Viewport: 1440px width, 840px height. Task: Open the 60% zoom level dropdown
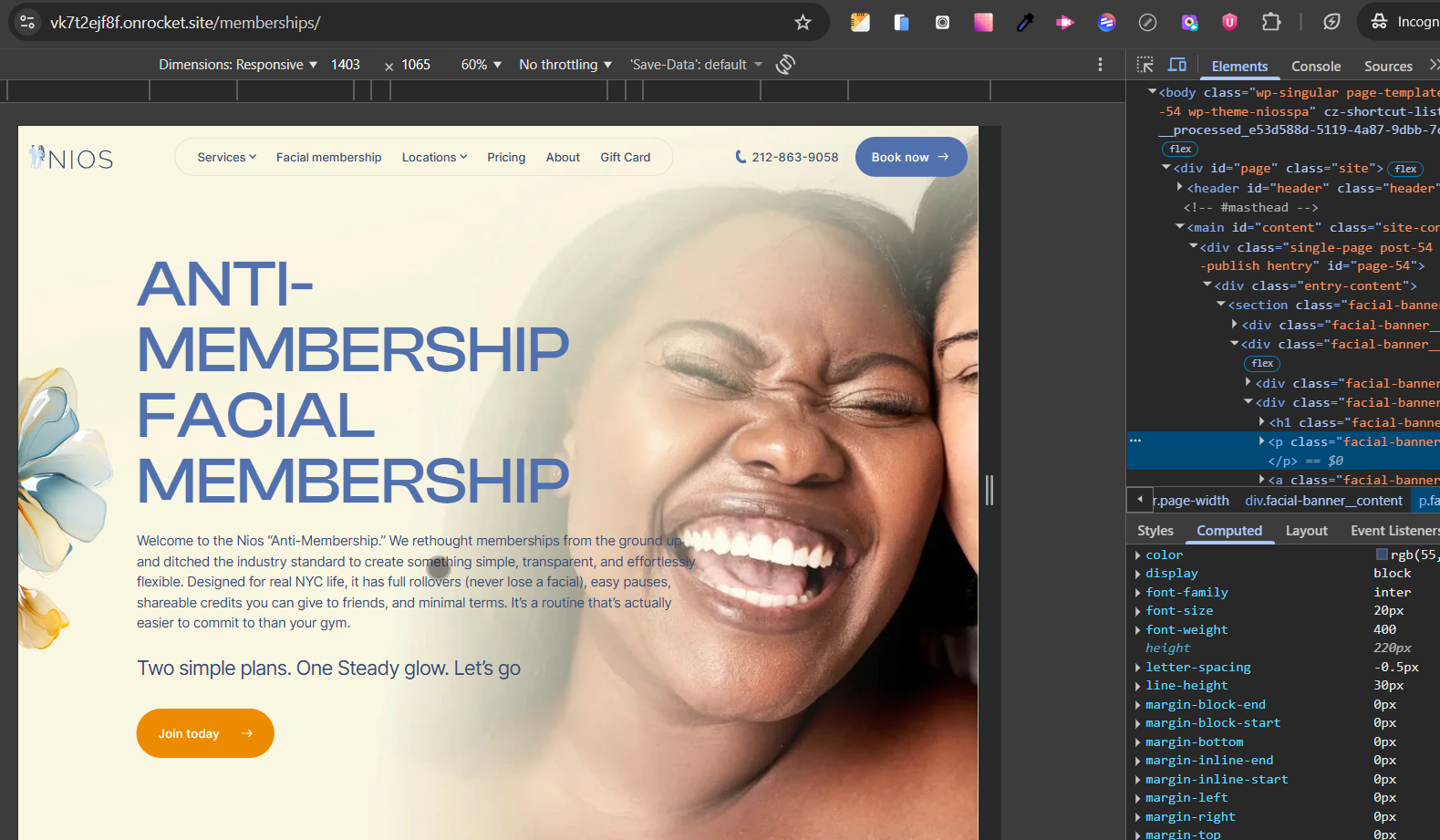[x=482, y=65]
